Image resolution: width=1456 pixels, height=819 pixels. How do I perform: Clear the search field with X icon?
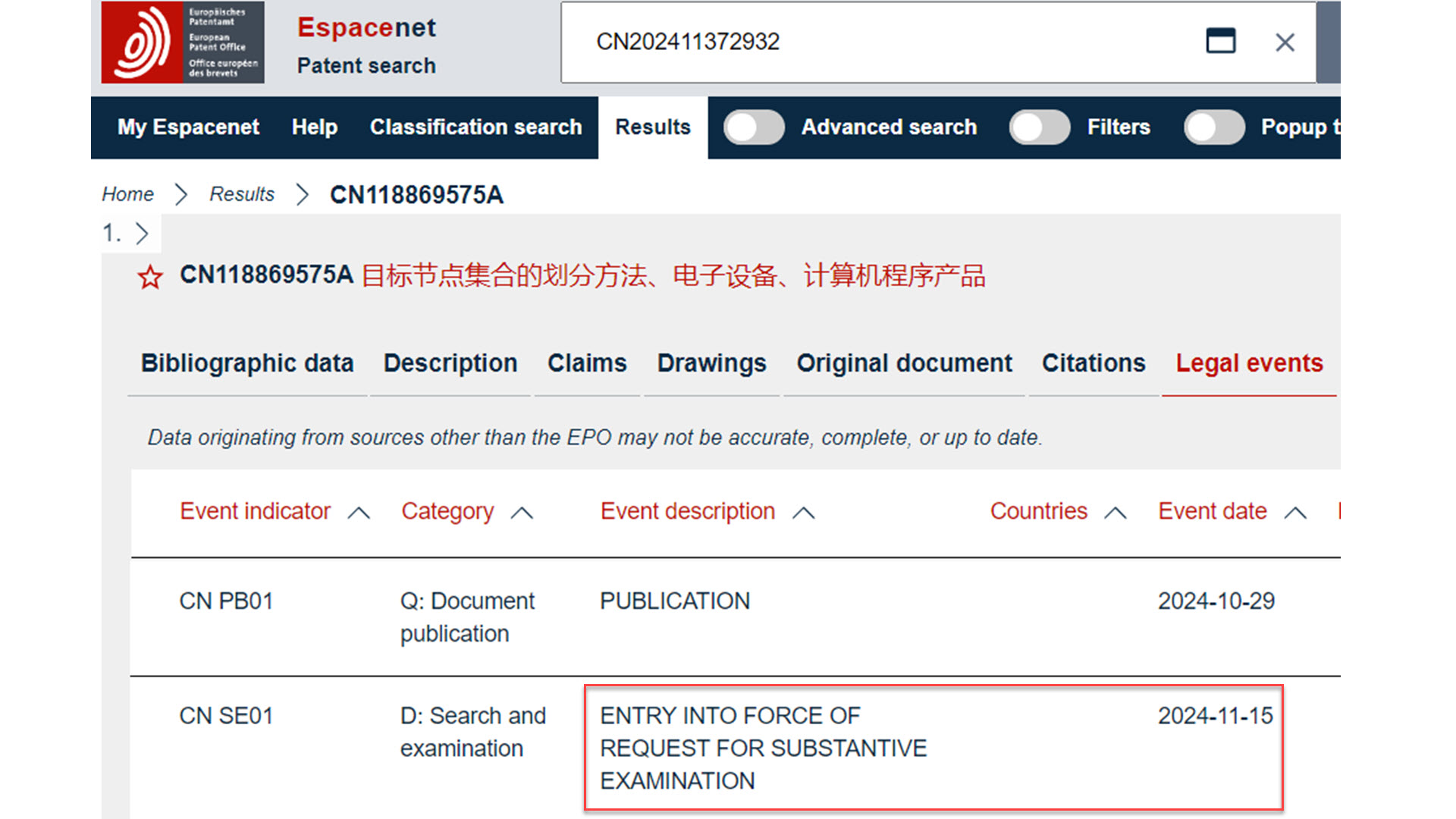point(1285,42)
